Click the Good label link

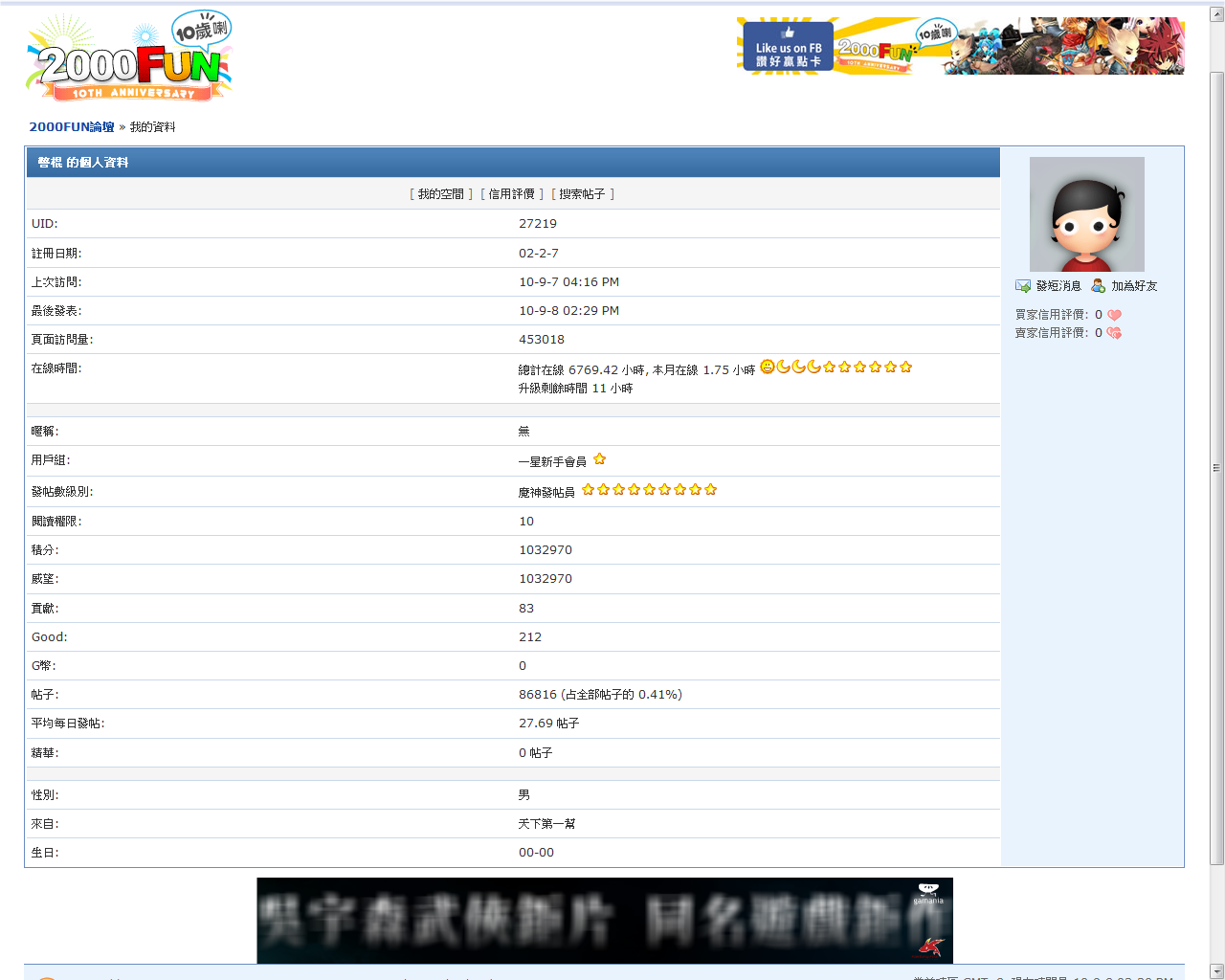click(50, 637)
